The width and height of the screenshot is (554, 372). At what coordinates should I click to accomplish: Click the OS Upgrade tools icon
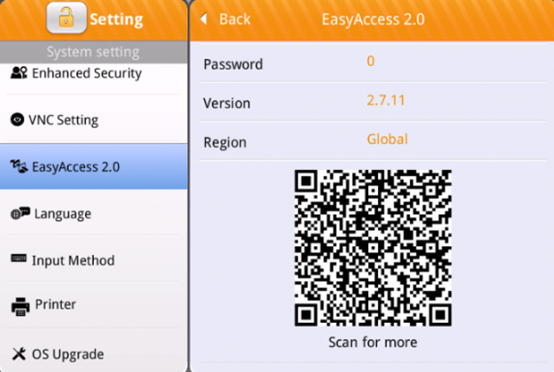click(19, 354)
